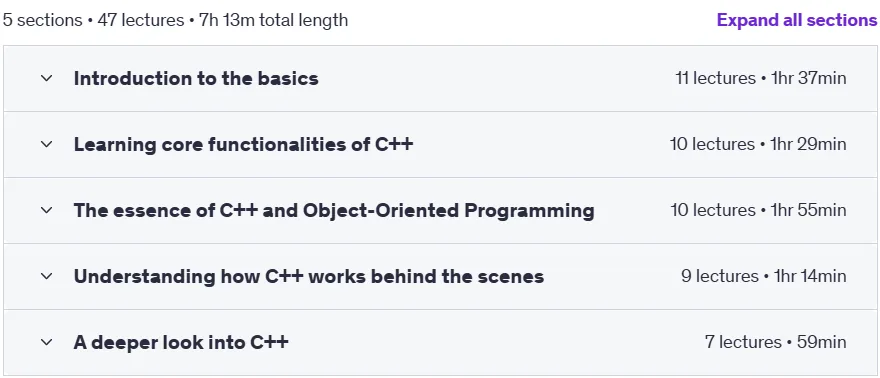Open A deeper look into C++ title
This screenshot has height=378, width=880.
(x=181, y=342)
